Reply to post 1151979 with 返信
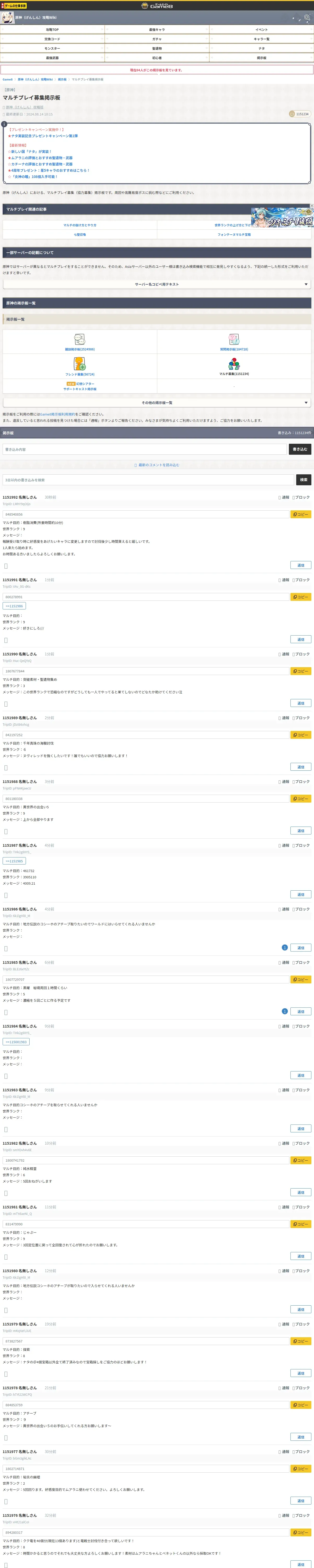314x1568 pixels. (x=301, y=1373)
